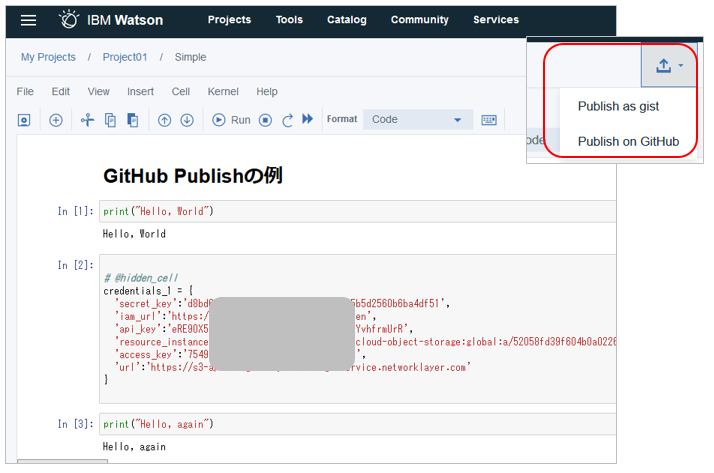Interrupt the kernel with stop icon
The height and width of the screenshot is (473, 714).
265,120
